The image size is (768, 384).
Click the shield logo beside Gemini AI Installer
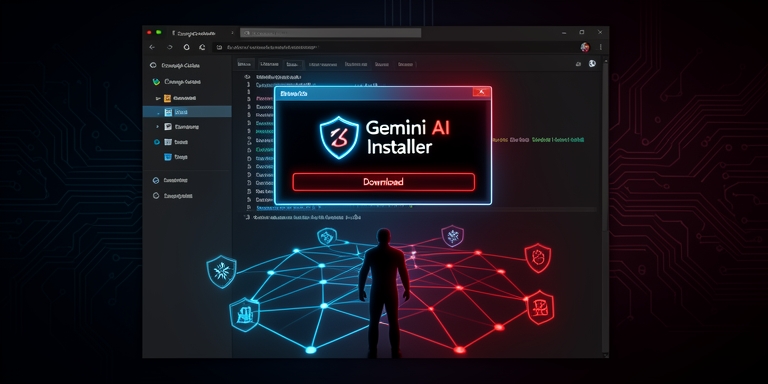tap(339, 138)
